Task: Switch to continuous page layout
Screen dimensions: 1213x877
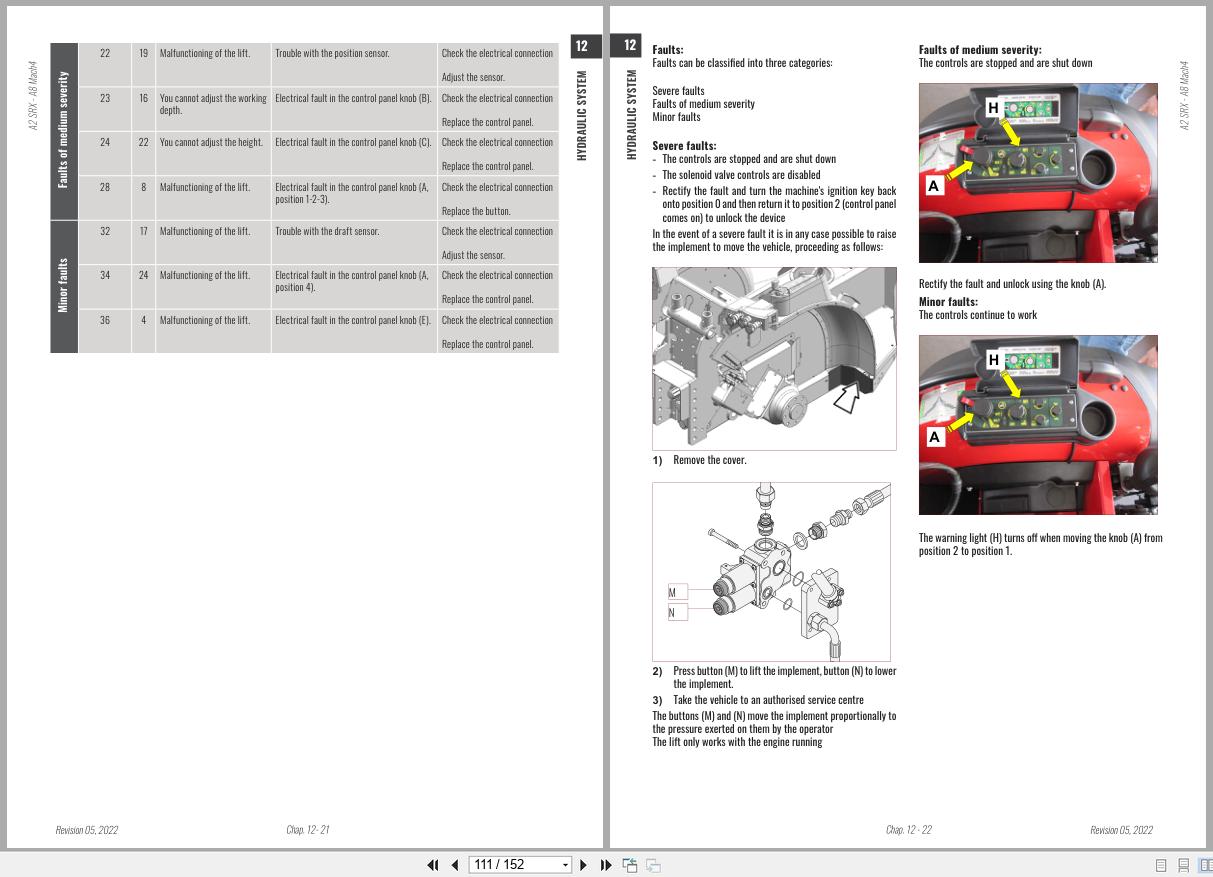Action: click(1184, 865)
